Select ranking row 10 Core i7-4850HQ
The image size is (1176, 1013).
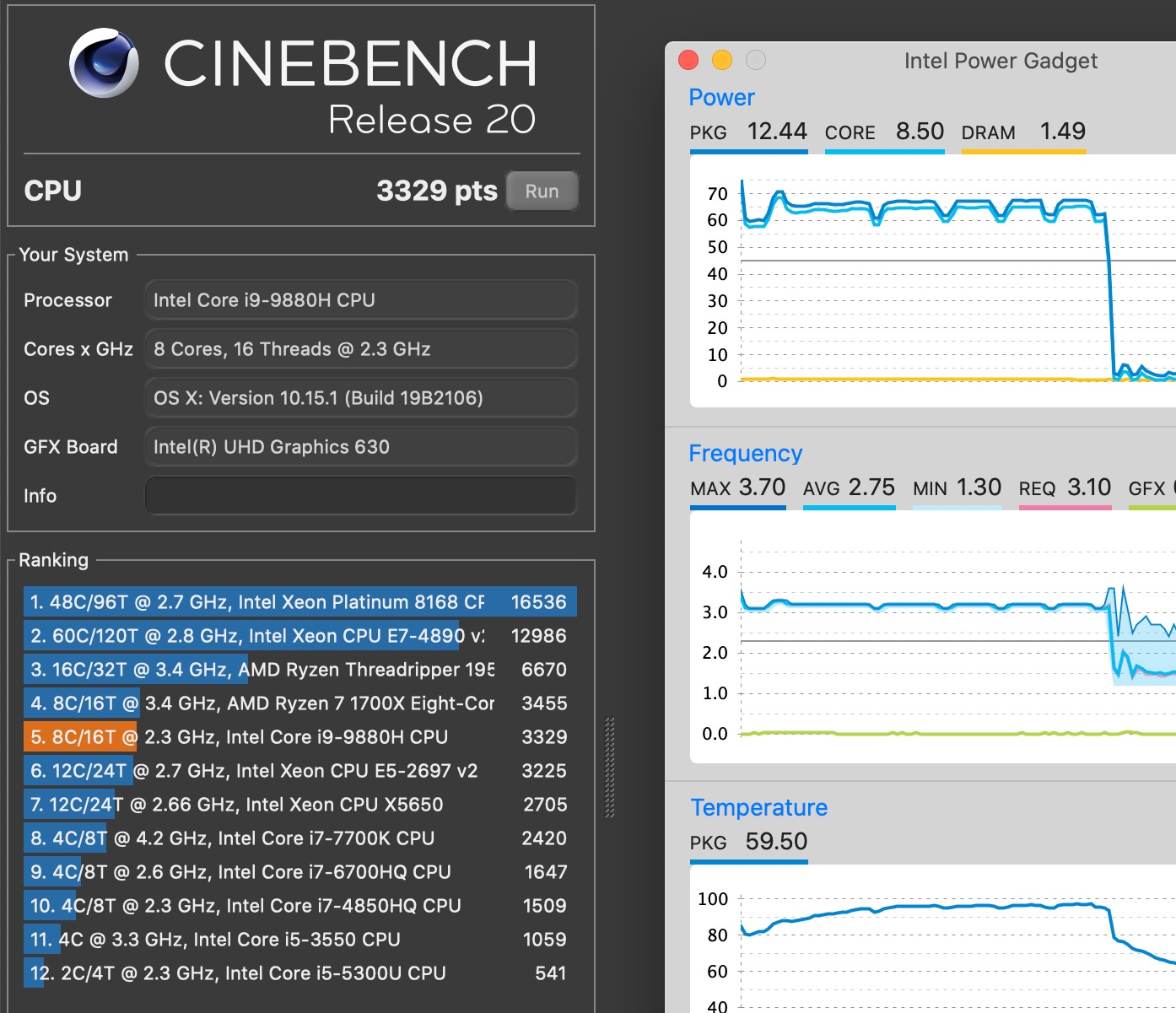pos(300,906)
